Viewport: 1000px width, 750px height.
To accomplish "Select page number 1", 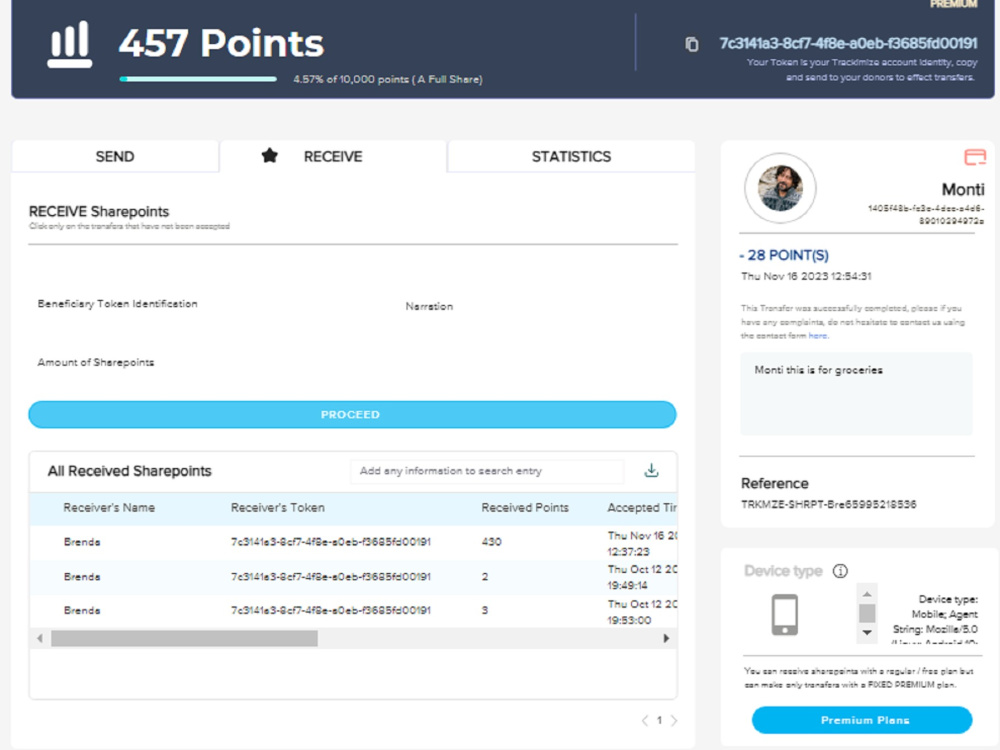I will coord(659,721).
